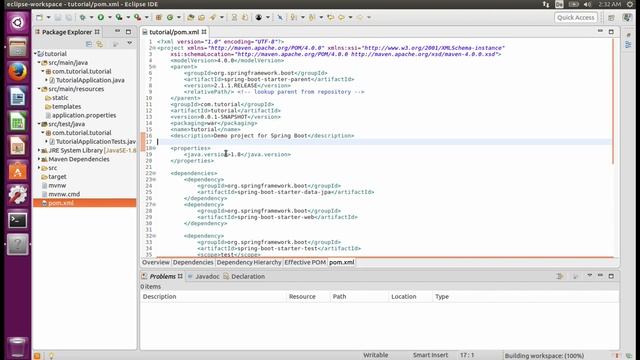Click the Description column header

[213, 297]
